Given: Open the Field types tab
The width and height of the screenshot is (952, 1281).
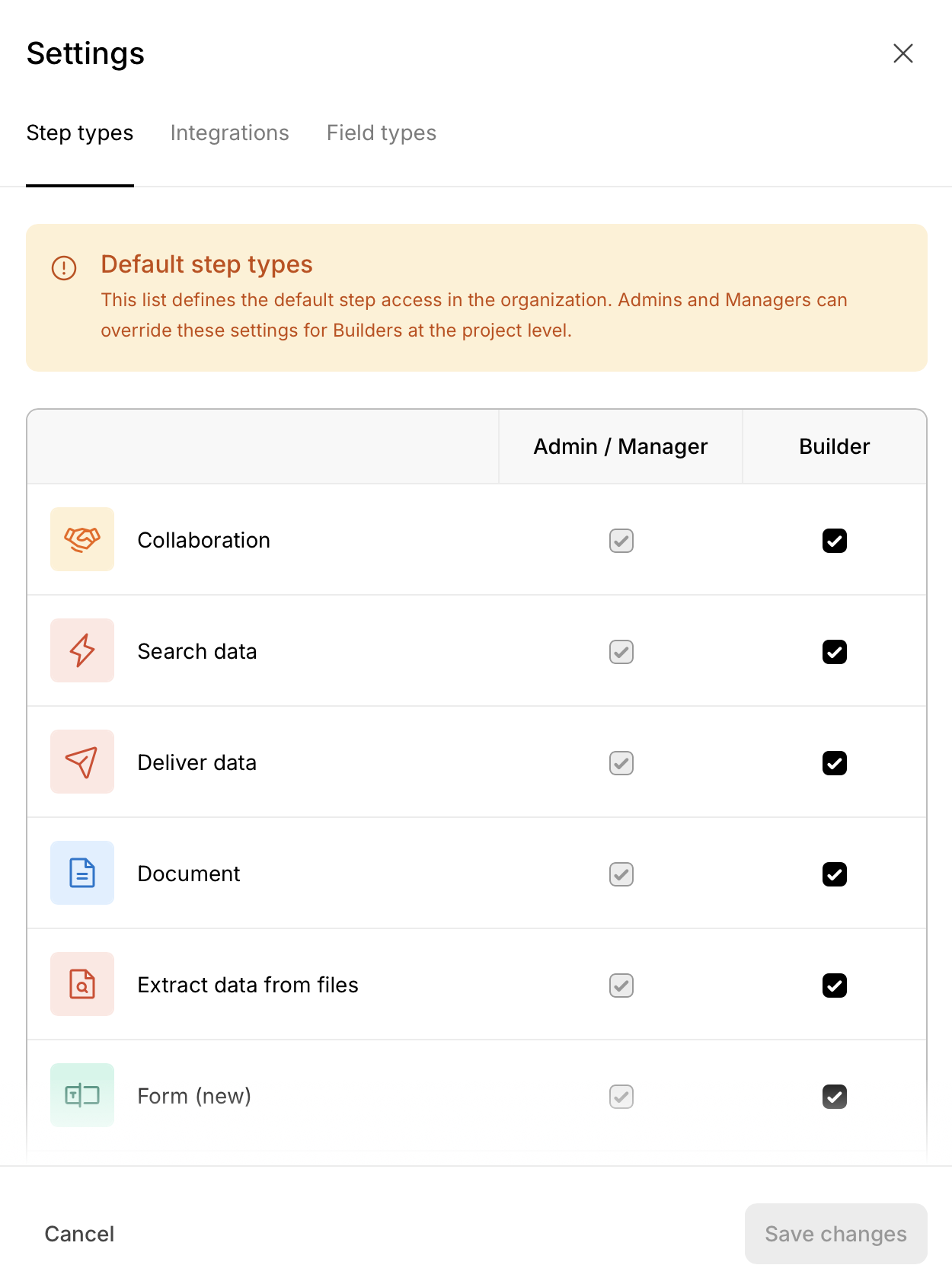Looking at the screenshot, I should tap(382, 133).
